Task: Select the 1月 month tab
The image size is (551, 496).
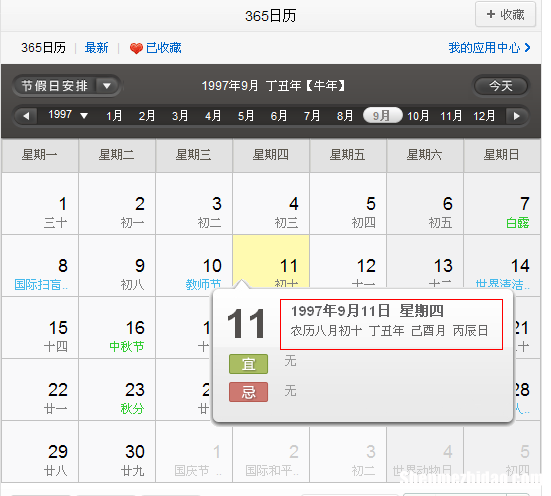Action: [114, 116]
